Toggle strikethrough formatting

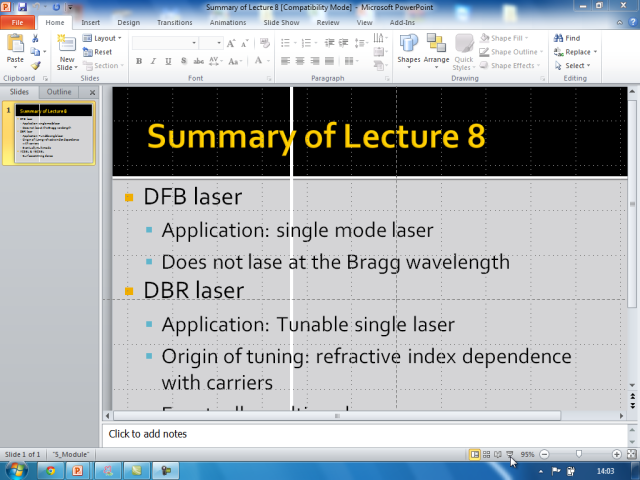(199, 61)
